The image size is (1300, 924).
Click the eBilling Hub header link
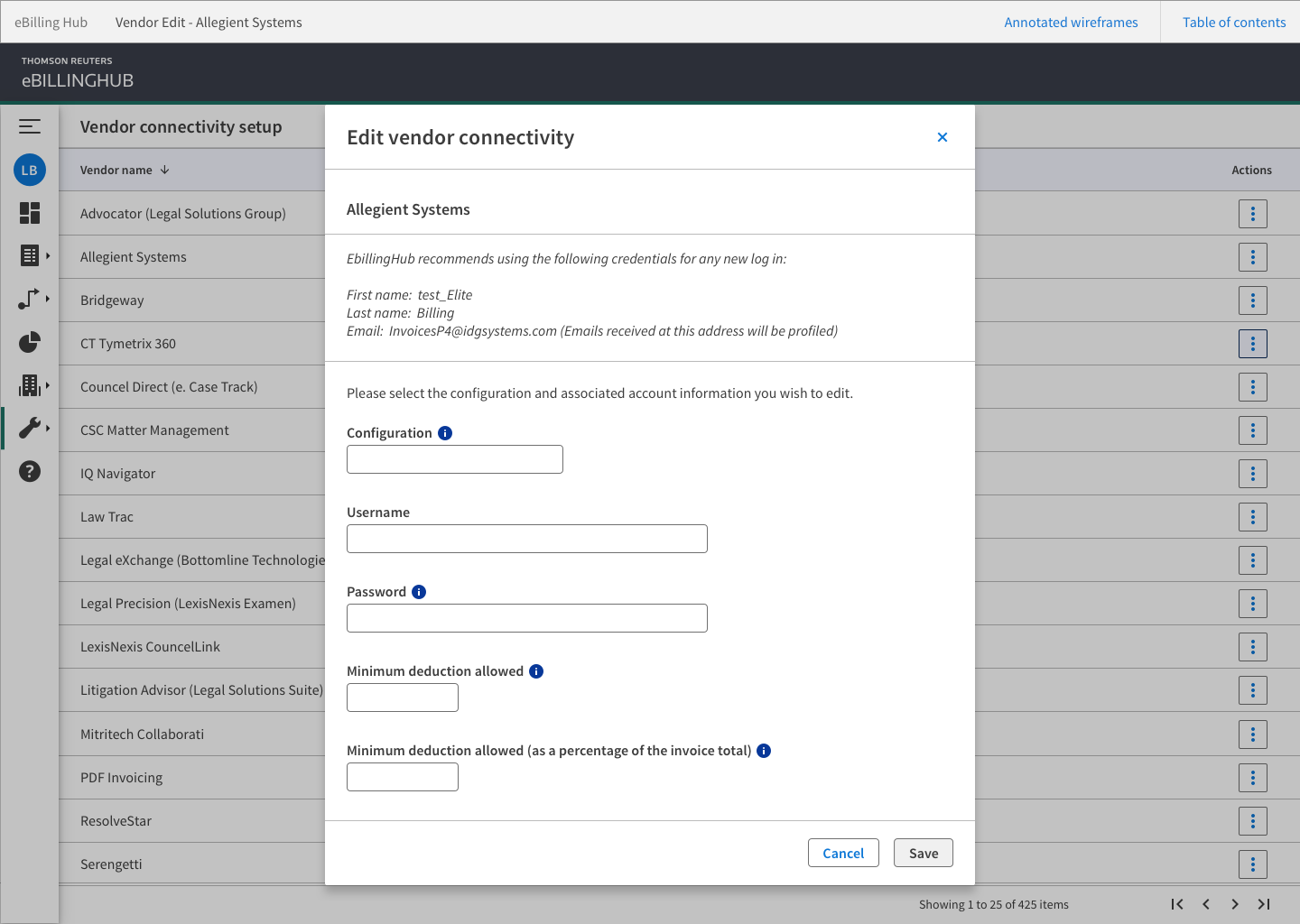(51, 23)
